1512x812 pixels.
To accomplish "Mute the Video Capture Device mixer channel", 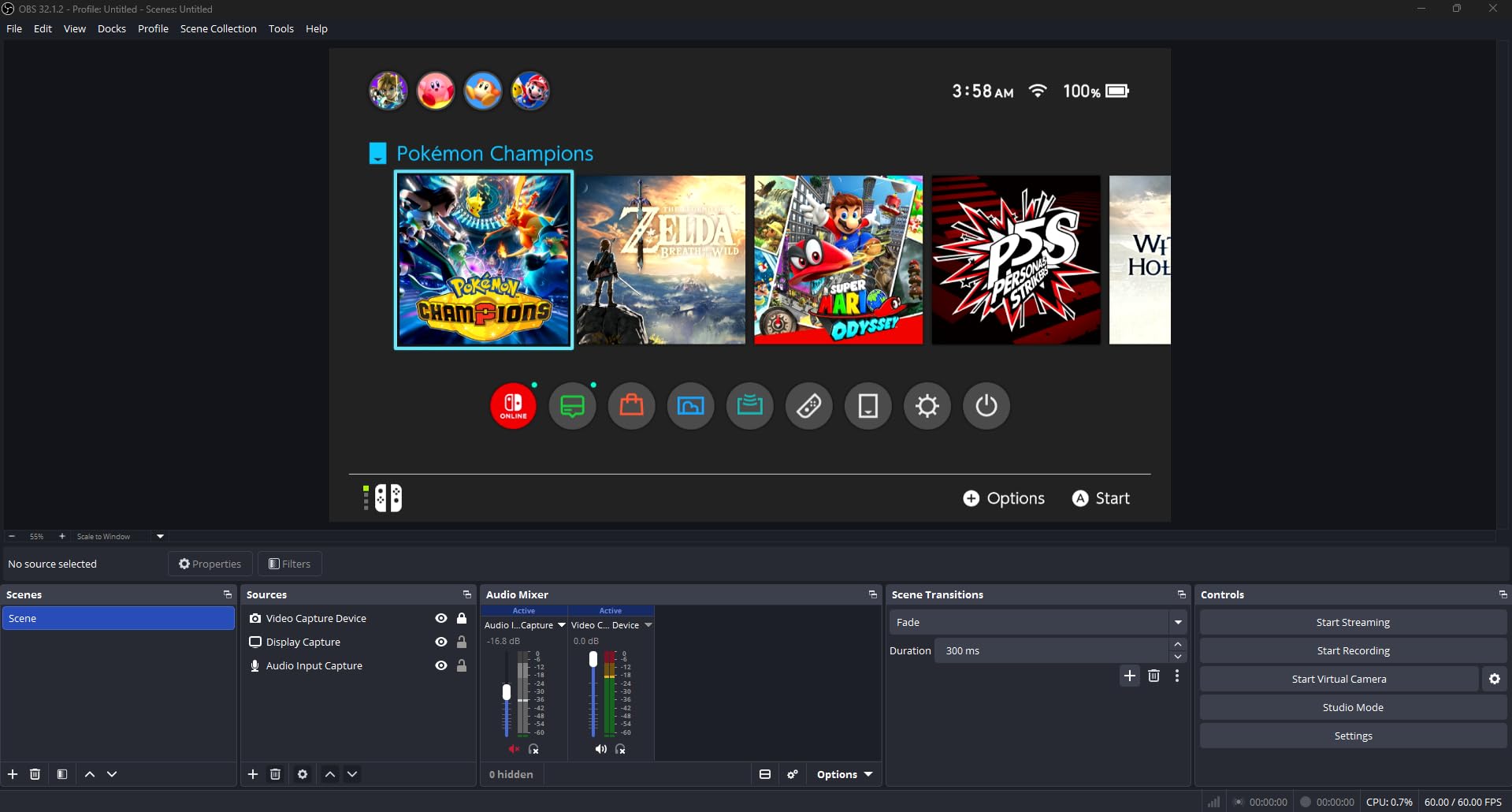I will pos(600,749).
